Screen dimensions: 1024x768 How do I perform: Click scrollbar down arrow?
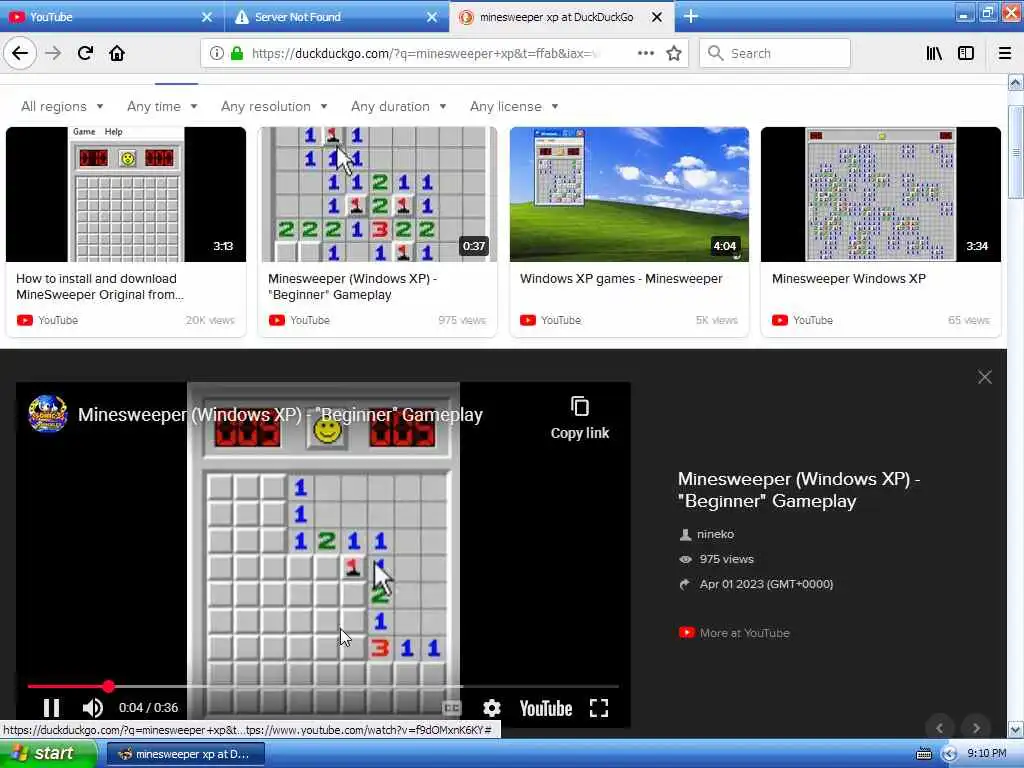tap(1016, 729)
